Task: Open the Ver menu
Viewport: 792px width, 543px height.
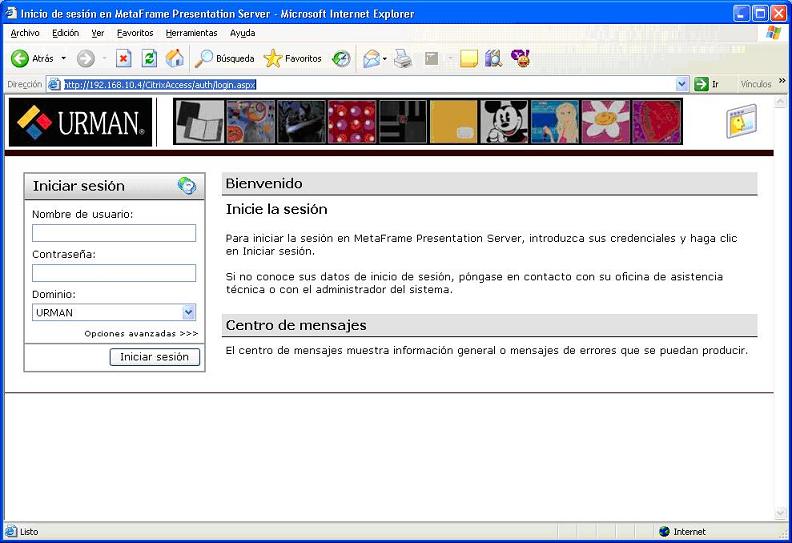Action: 97,33
